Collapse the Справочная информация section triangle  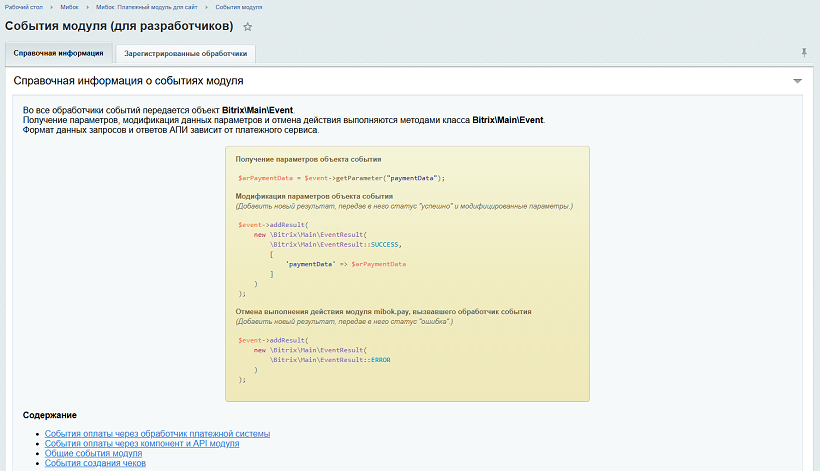797,81
